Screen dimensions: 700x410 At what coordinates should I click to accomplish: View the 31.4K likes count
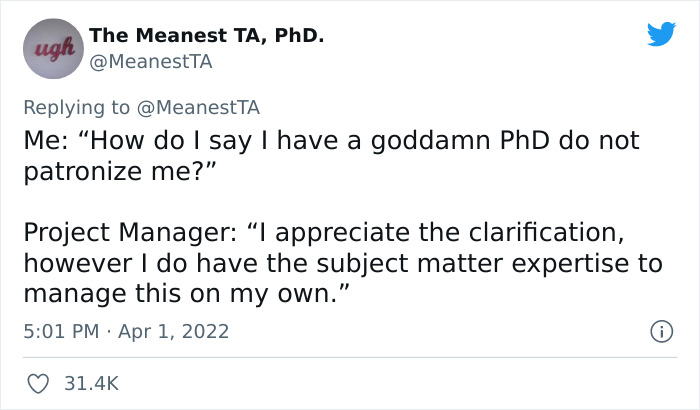[92, 383]
